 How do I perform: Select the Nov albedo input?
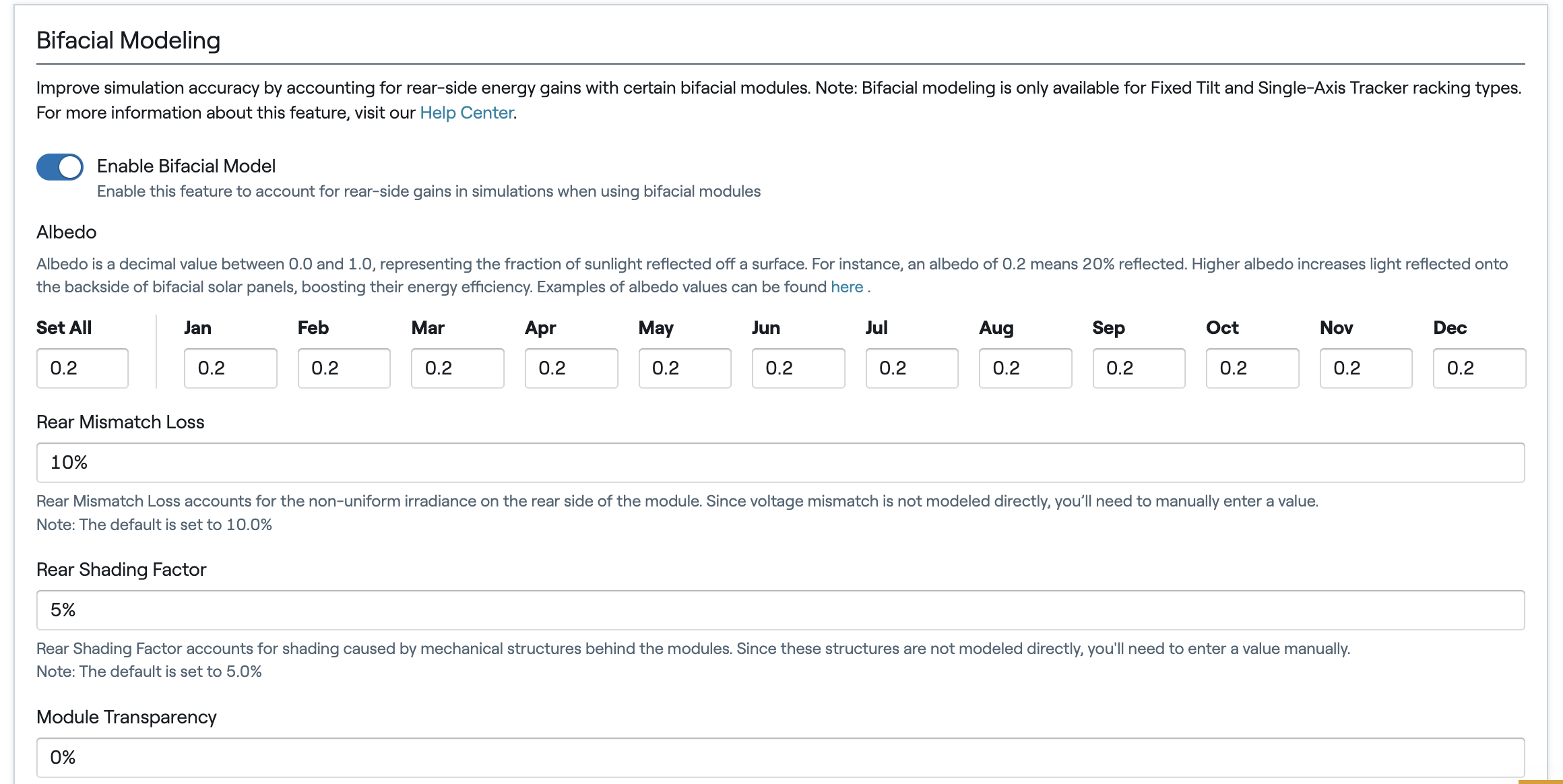[x=1366, y=368]
